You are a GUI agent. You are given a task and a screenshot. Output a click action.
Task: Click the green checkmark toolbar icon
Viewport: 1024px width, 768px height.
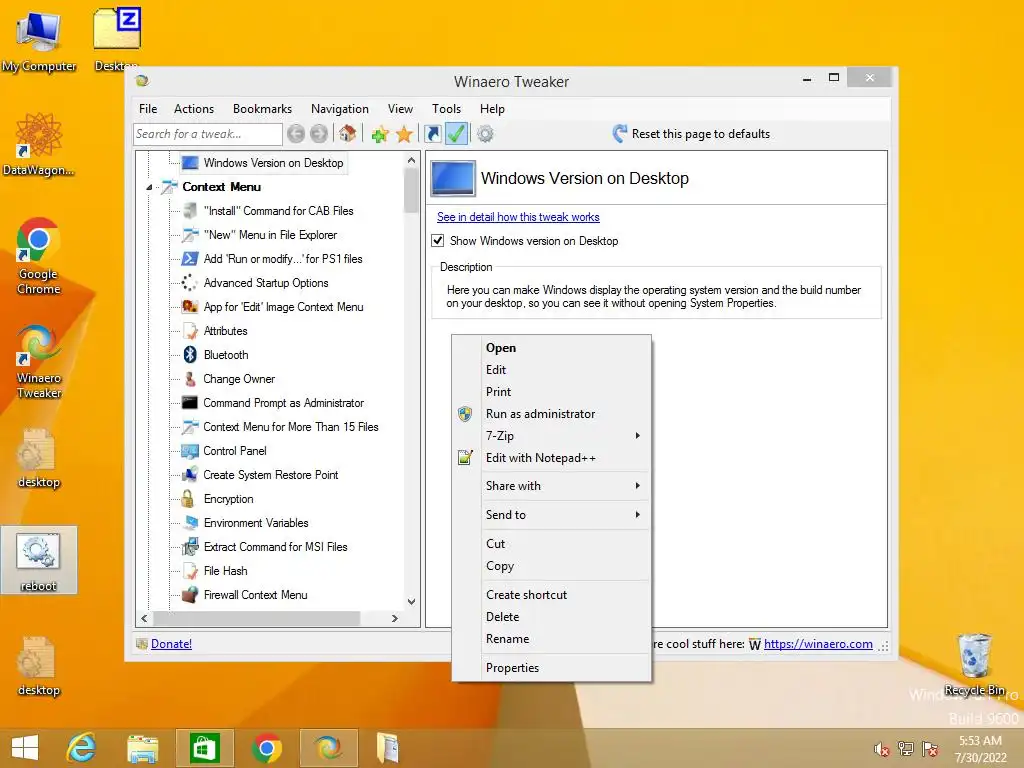pos(456,134)
